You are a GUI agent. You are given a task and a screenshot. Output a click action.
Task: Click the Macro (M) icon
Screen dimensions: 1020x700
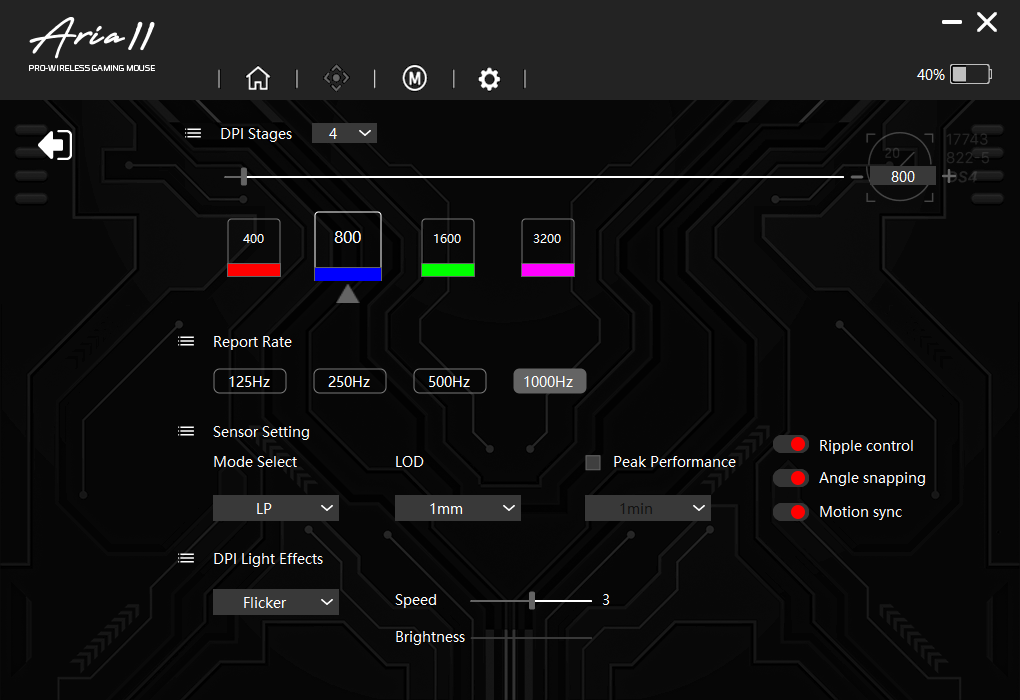click(x=414, y=79)
